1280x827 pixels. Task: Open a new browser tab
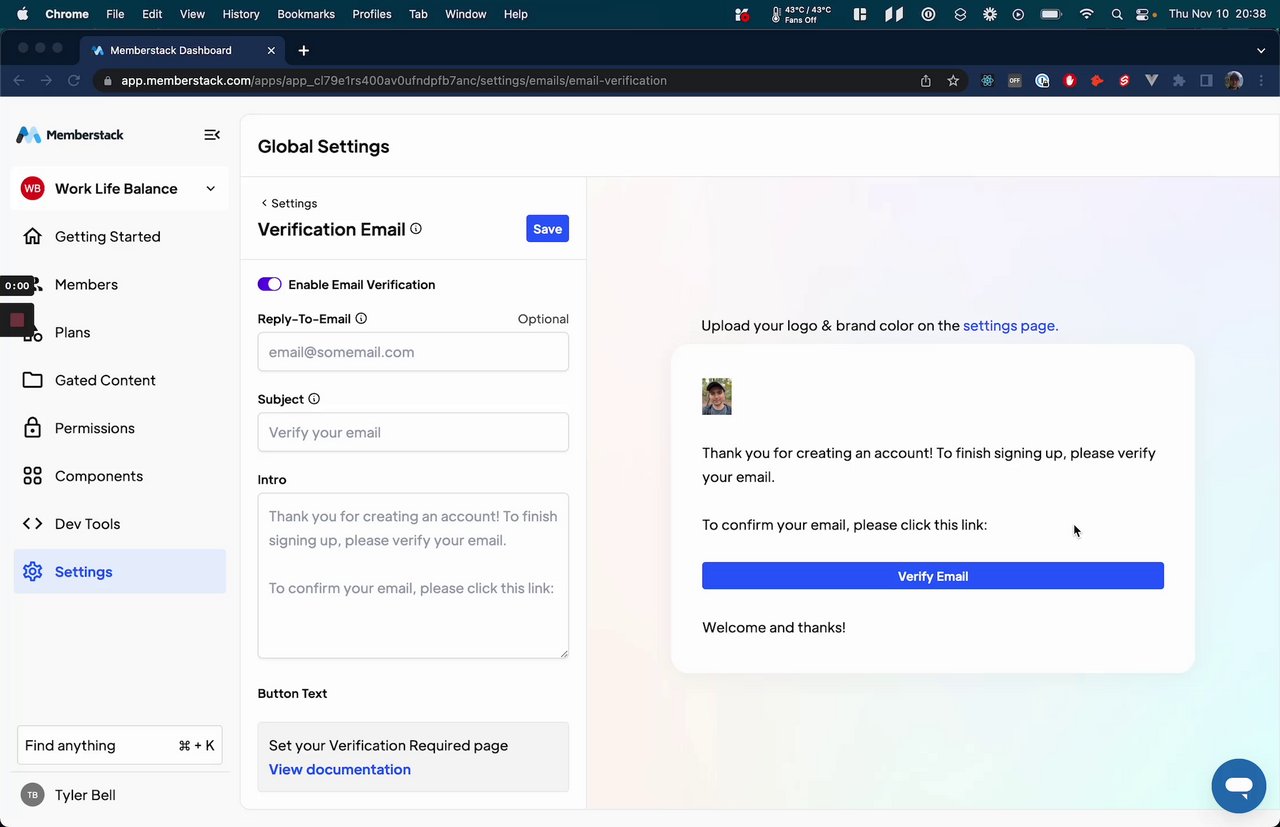point(304,50)
